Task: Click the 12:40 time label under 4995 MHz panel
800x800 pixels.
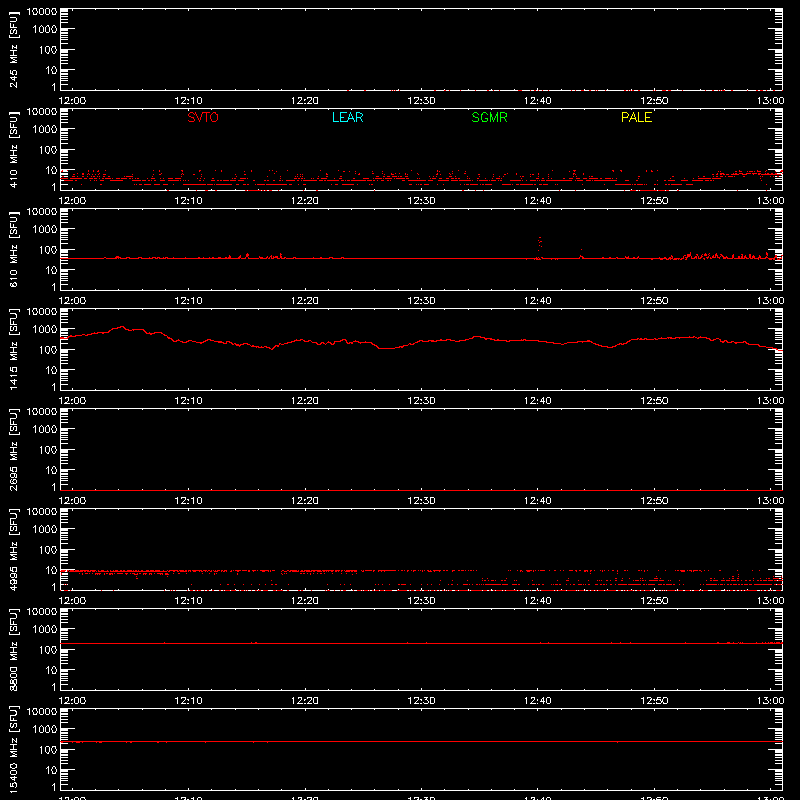Action: coord(538,601)
